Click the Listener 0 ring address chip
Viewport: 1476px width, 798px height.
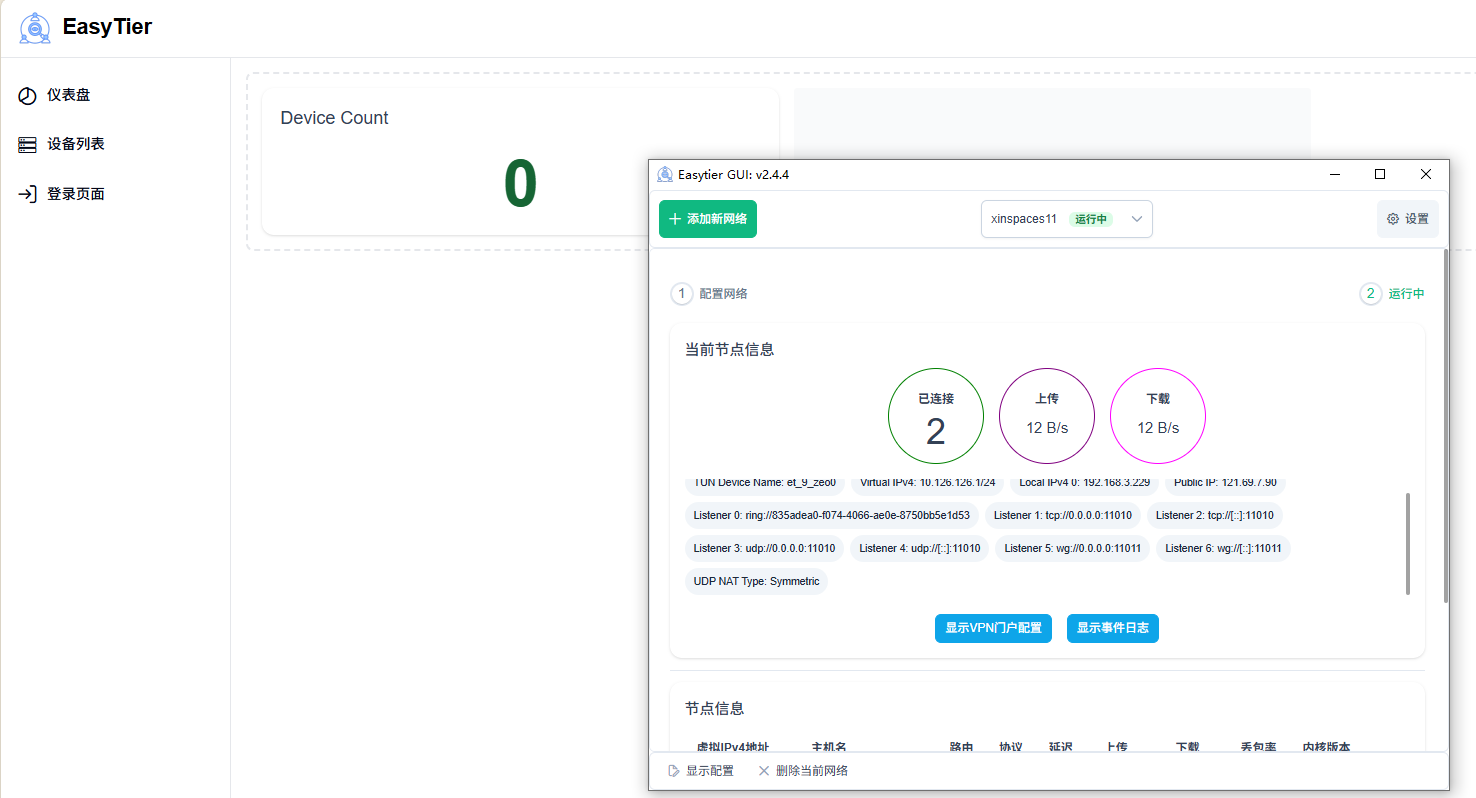832,516
